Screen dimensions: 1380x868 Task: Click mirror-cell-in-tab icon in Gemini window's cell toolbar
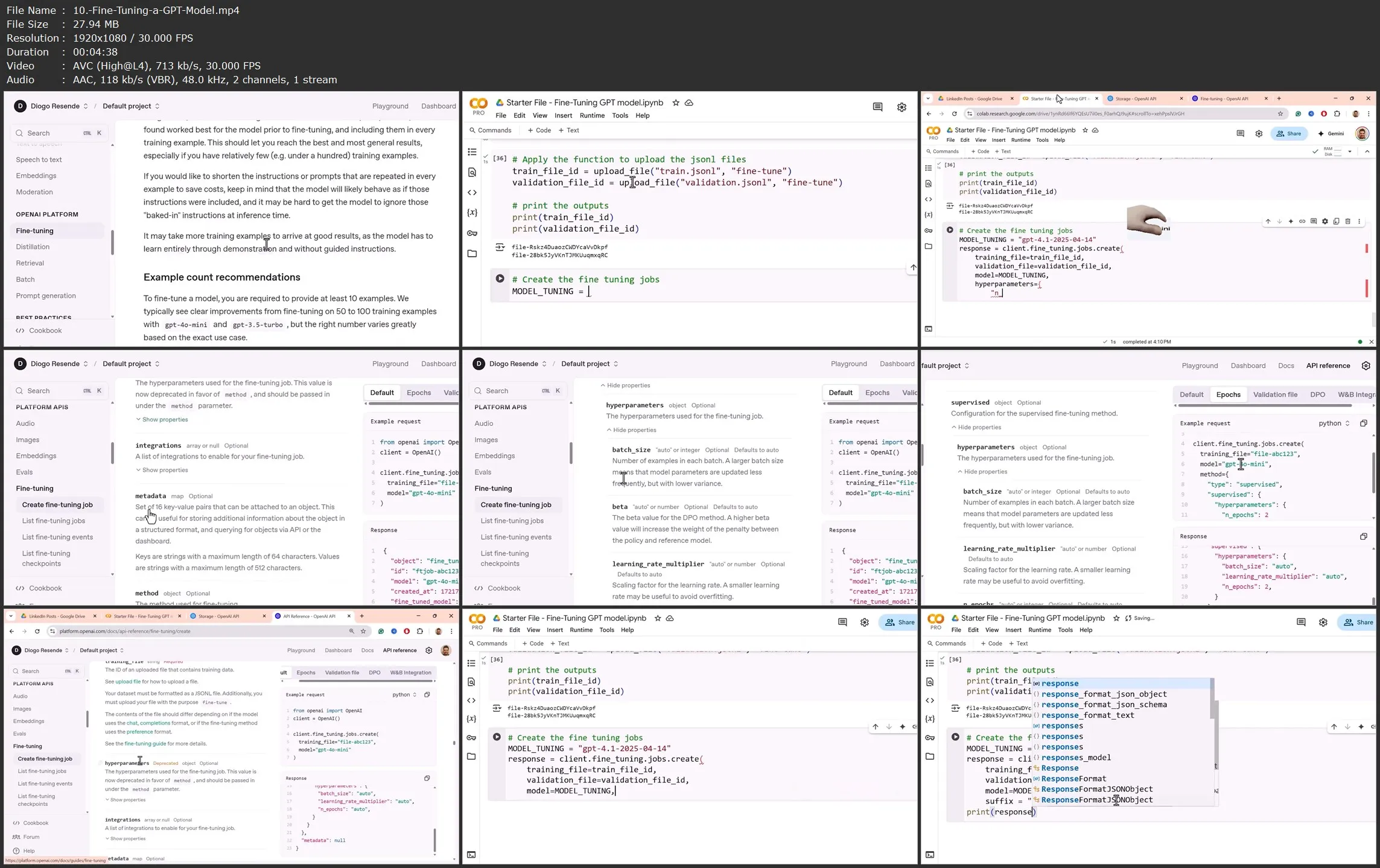point(1337,221)
